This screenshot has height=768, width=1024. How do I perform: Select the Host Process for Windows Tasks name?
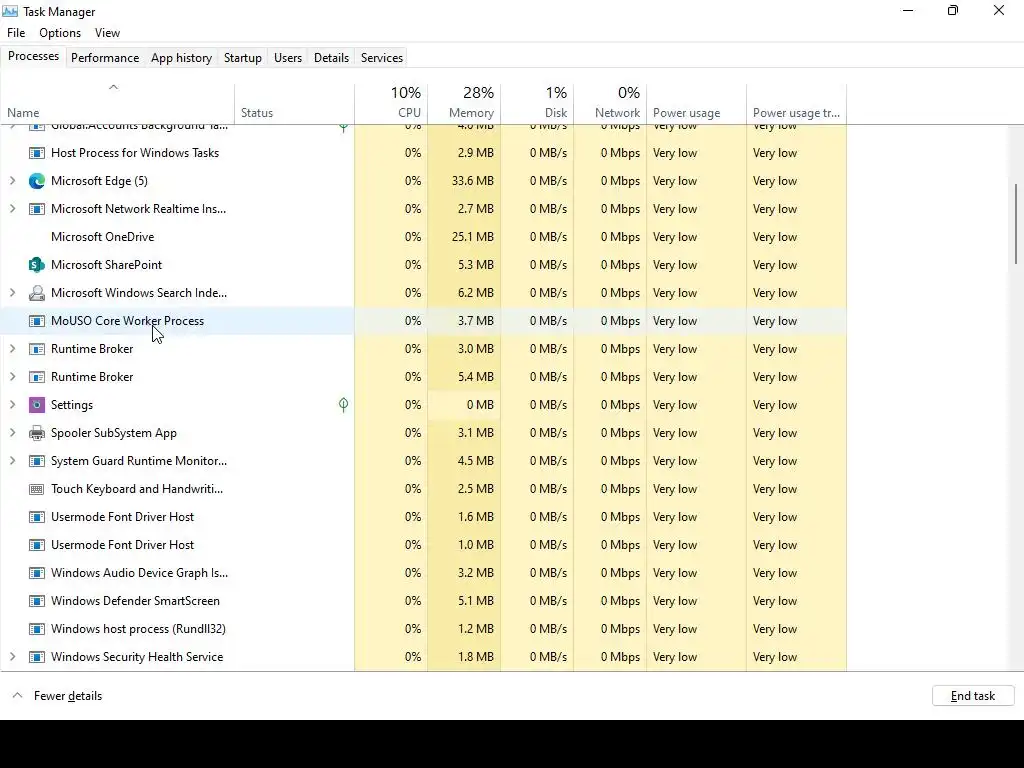coord(135,153)
